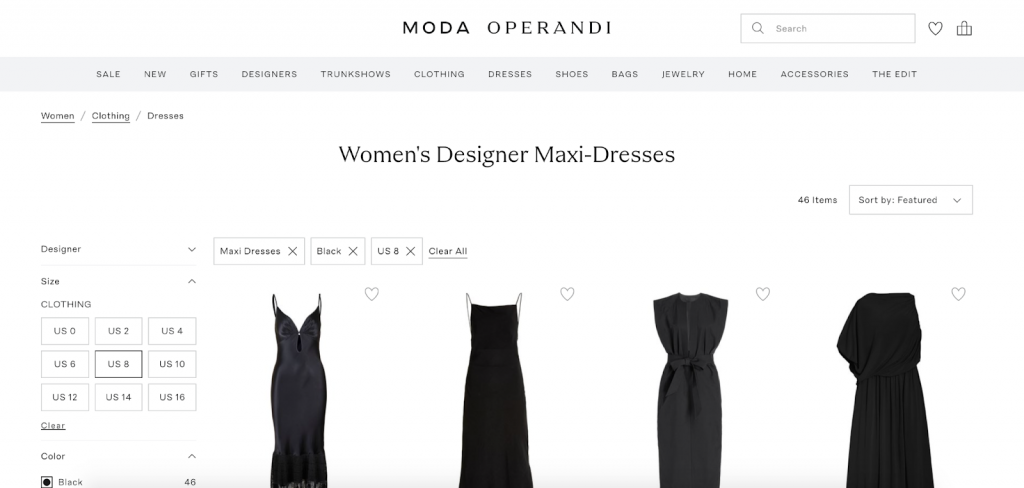This screenshot has width=1024, height=488.
Task: Click the search magnifier icon
Action: [x=758, y=28]
